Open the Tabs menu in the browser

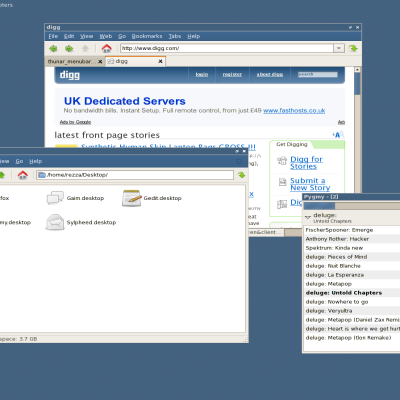point(175,36)
